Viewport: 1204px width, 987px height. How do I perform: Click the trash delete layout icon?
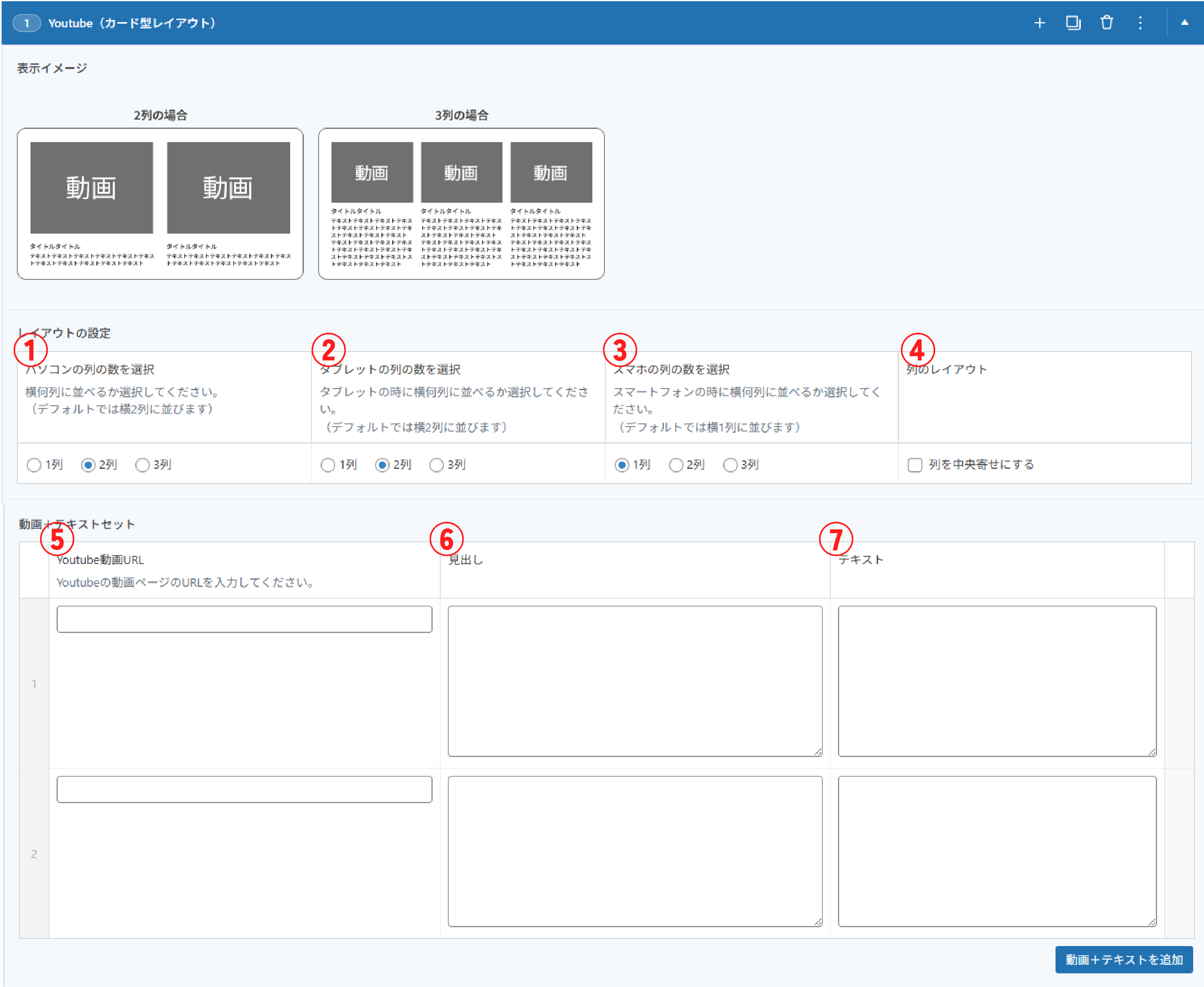point(1106,23)
